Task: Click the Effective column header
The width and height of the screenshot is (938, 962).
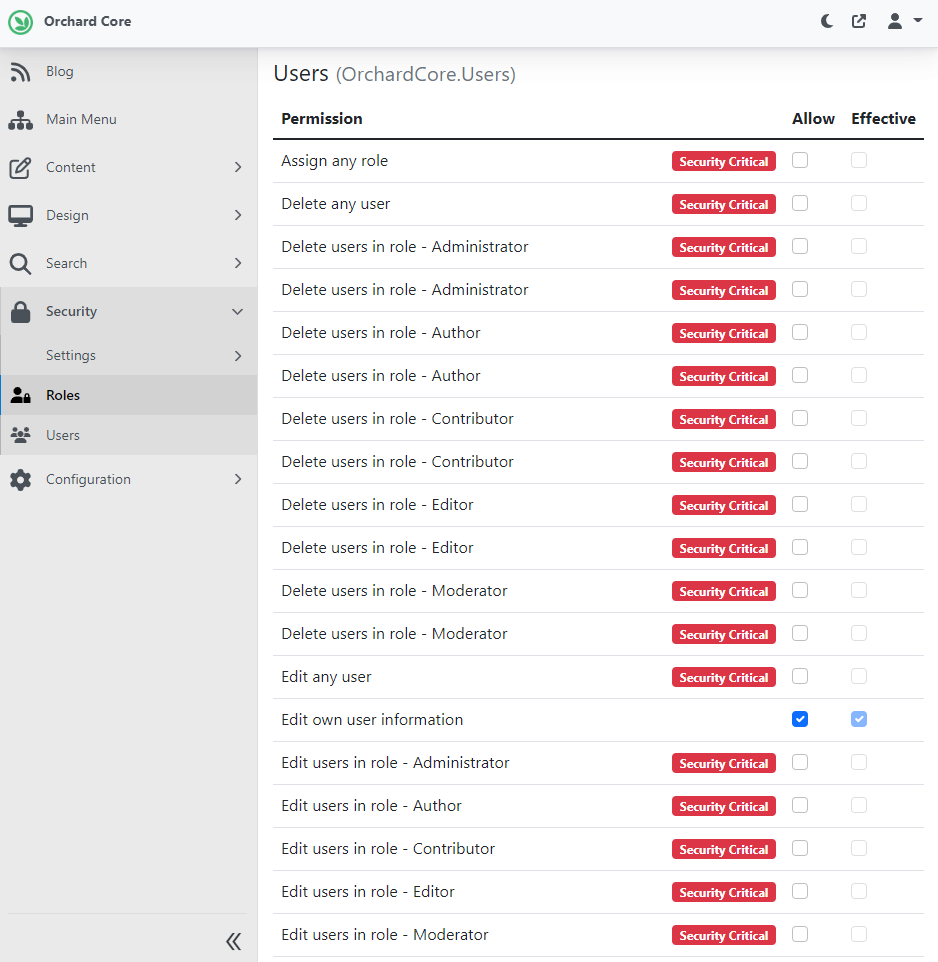Action: tap(883, 118)
